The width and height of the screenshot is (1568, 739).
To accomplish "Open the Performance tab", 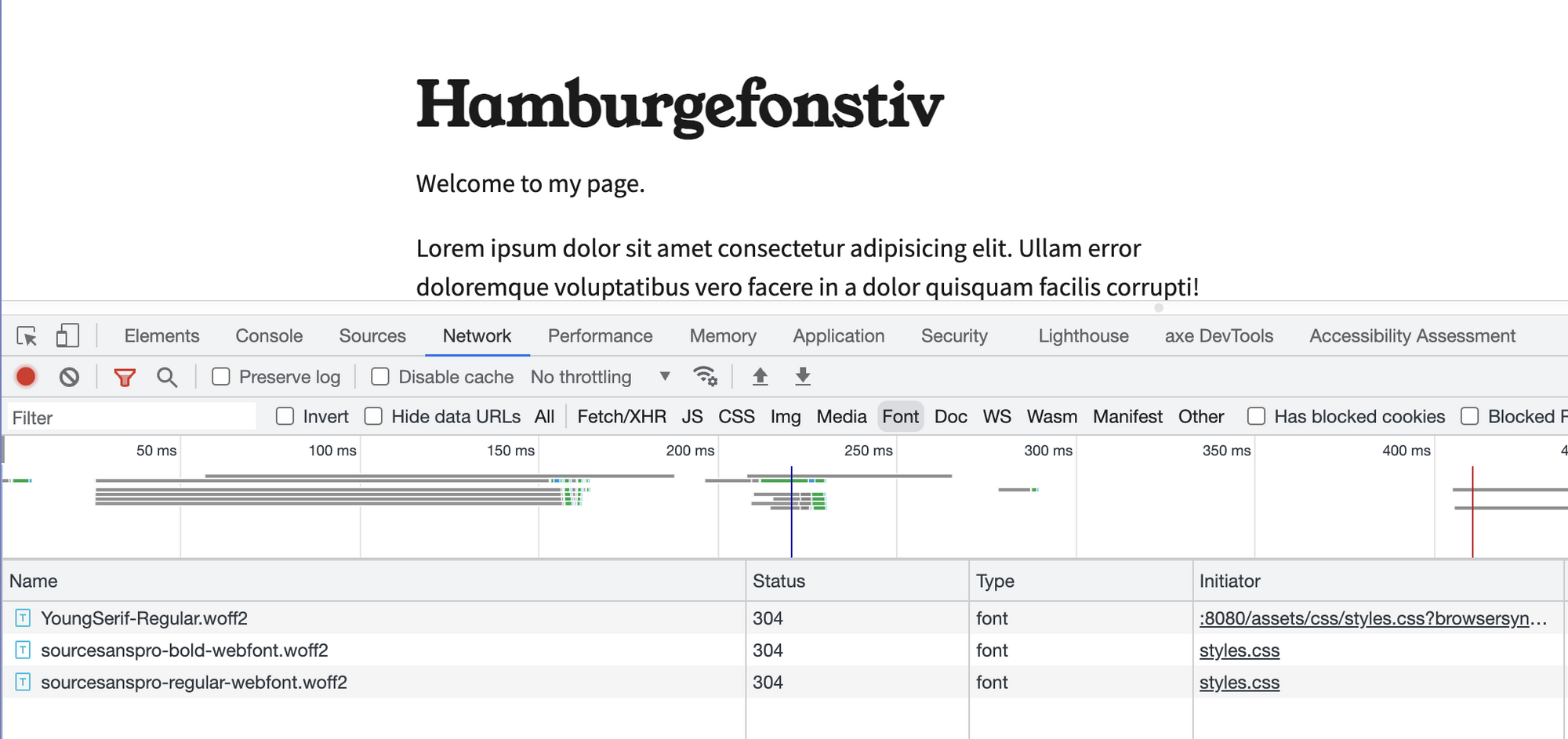I will [601, 336].
